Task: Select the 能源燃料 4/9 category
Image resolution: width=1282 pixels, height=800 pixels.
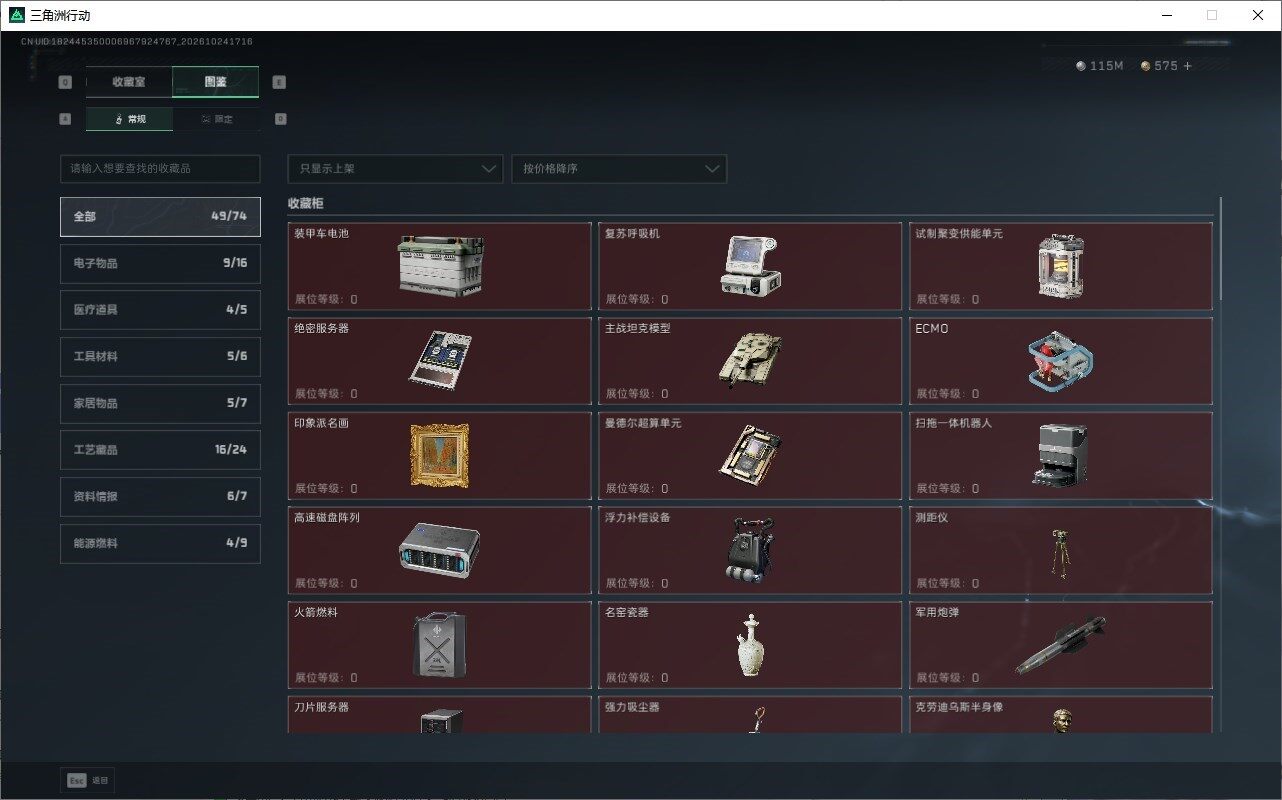Action: click(160, 544)
